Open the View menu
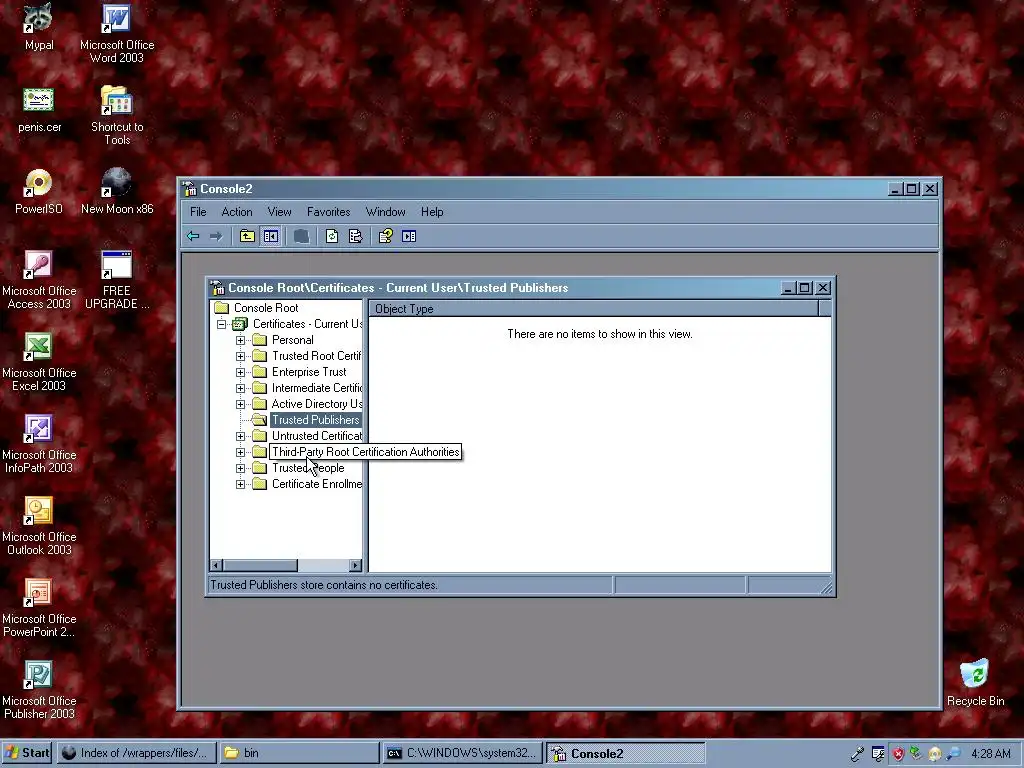The height and width of the screenshot is (768, 1024). [x=279, y=212]
